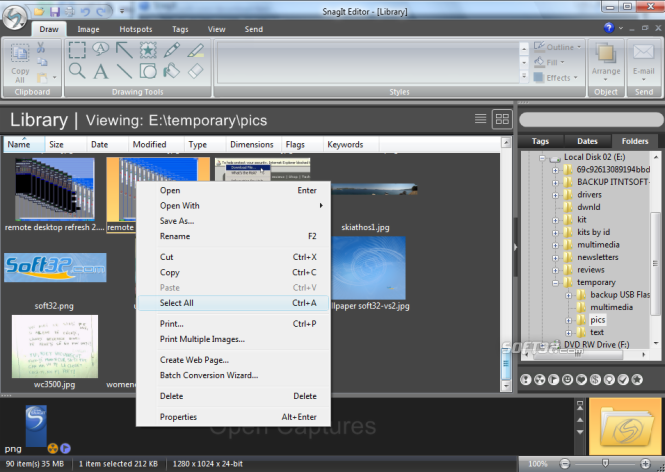Screen dimensions: 665x472
Task: Click the heart flag icon
Action: tap(581, 380)
